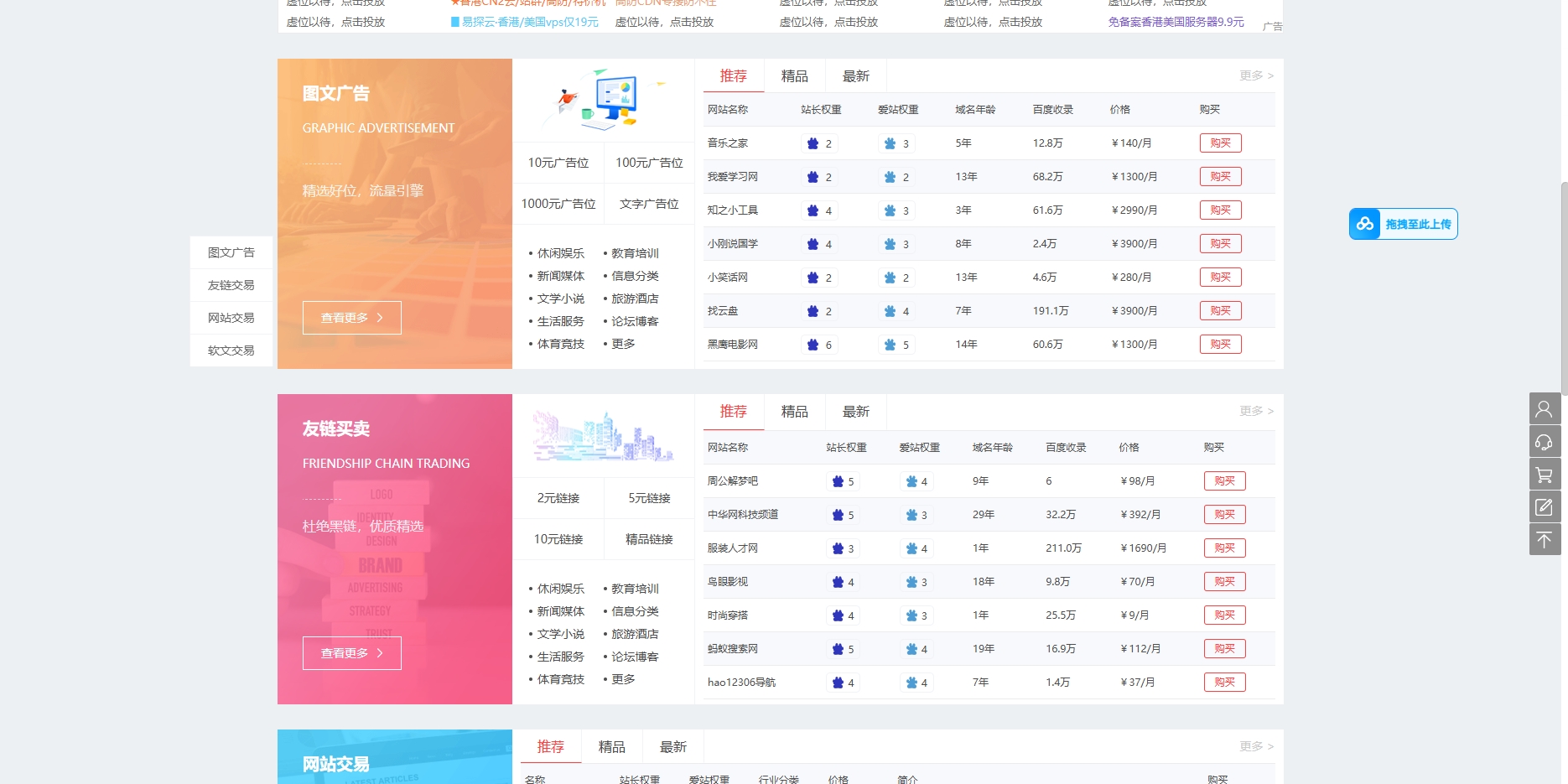Viewport: 1568px width, 784px height.
Task: Open 更多 link in friendship link header
Action: tap(1256, 411)
